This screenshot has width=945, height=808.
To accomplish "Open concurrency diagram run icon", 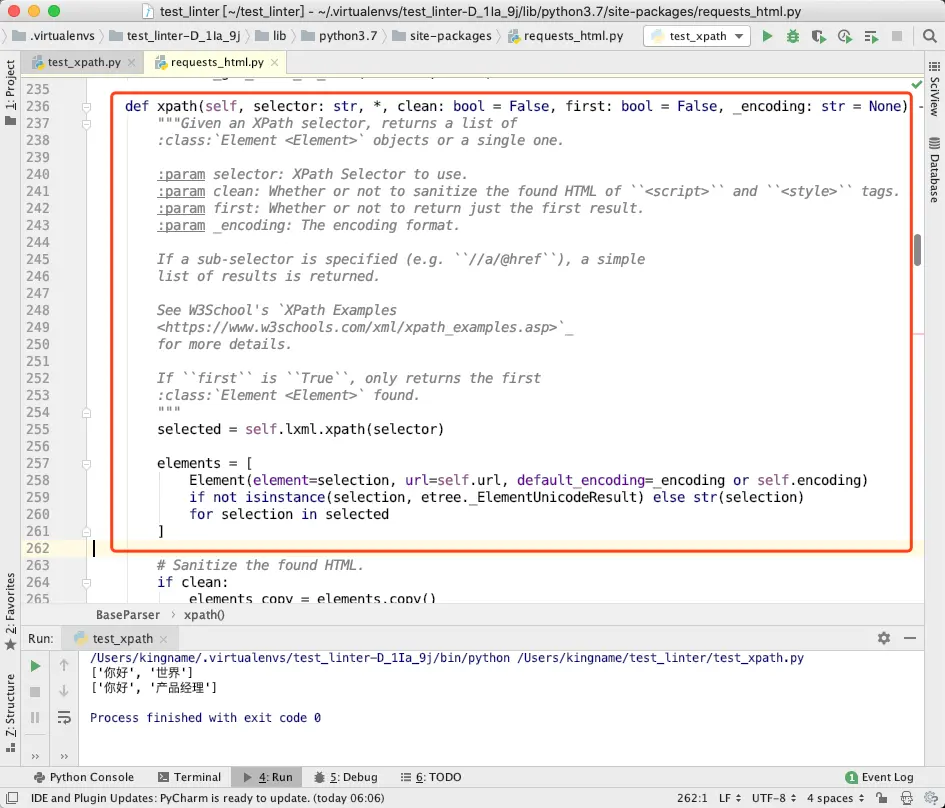I will pos(871,36).
